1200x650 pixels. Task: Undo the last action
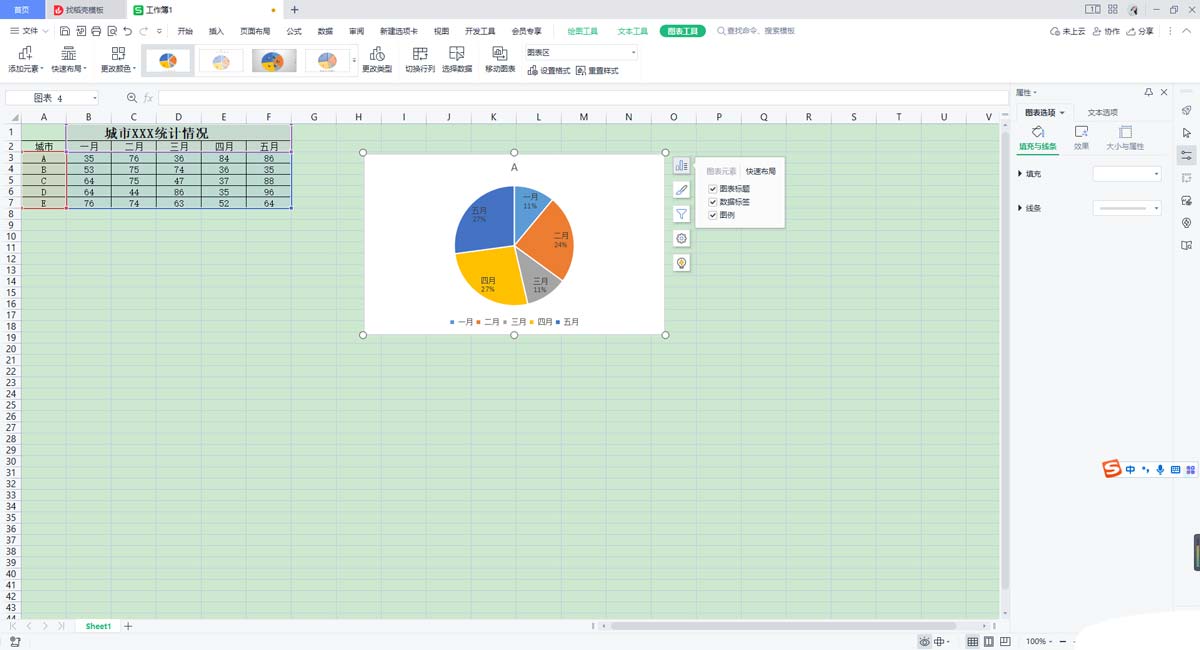127,31
